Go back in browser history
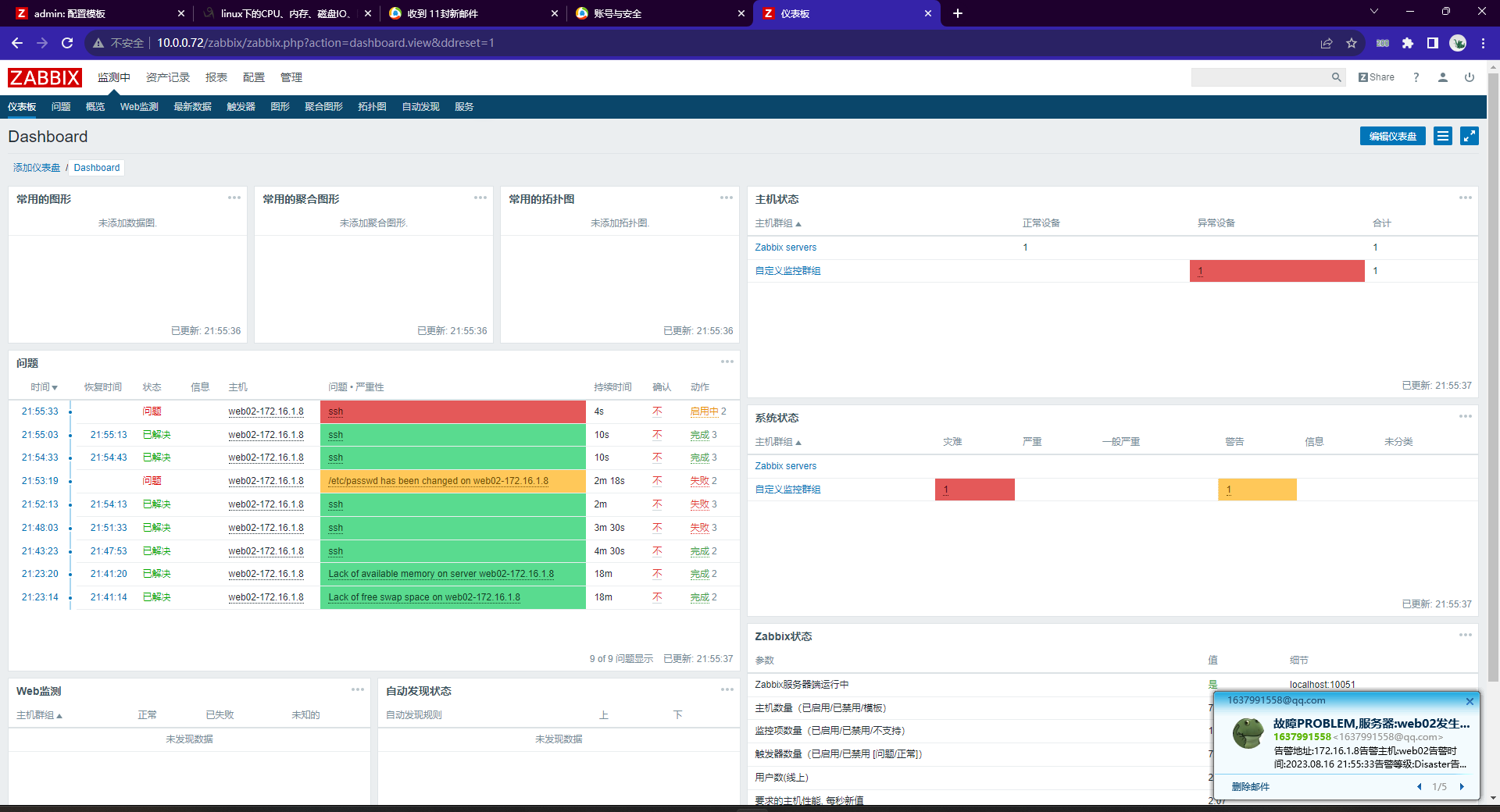This screenshot has height=812, width=1500. point(17,43)
